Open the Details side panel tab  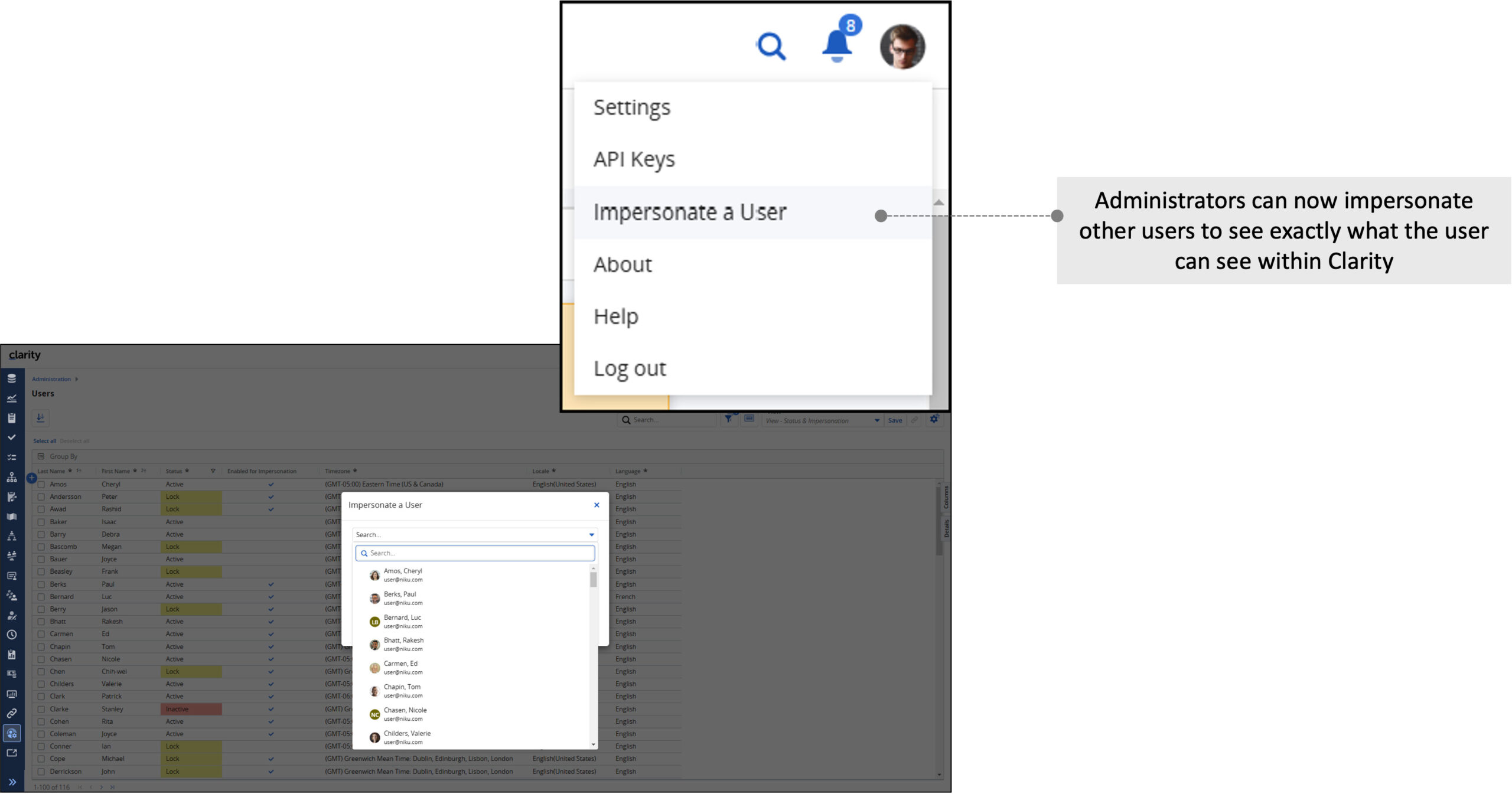946,528
